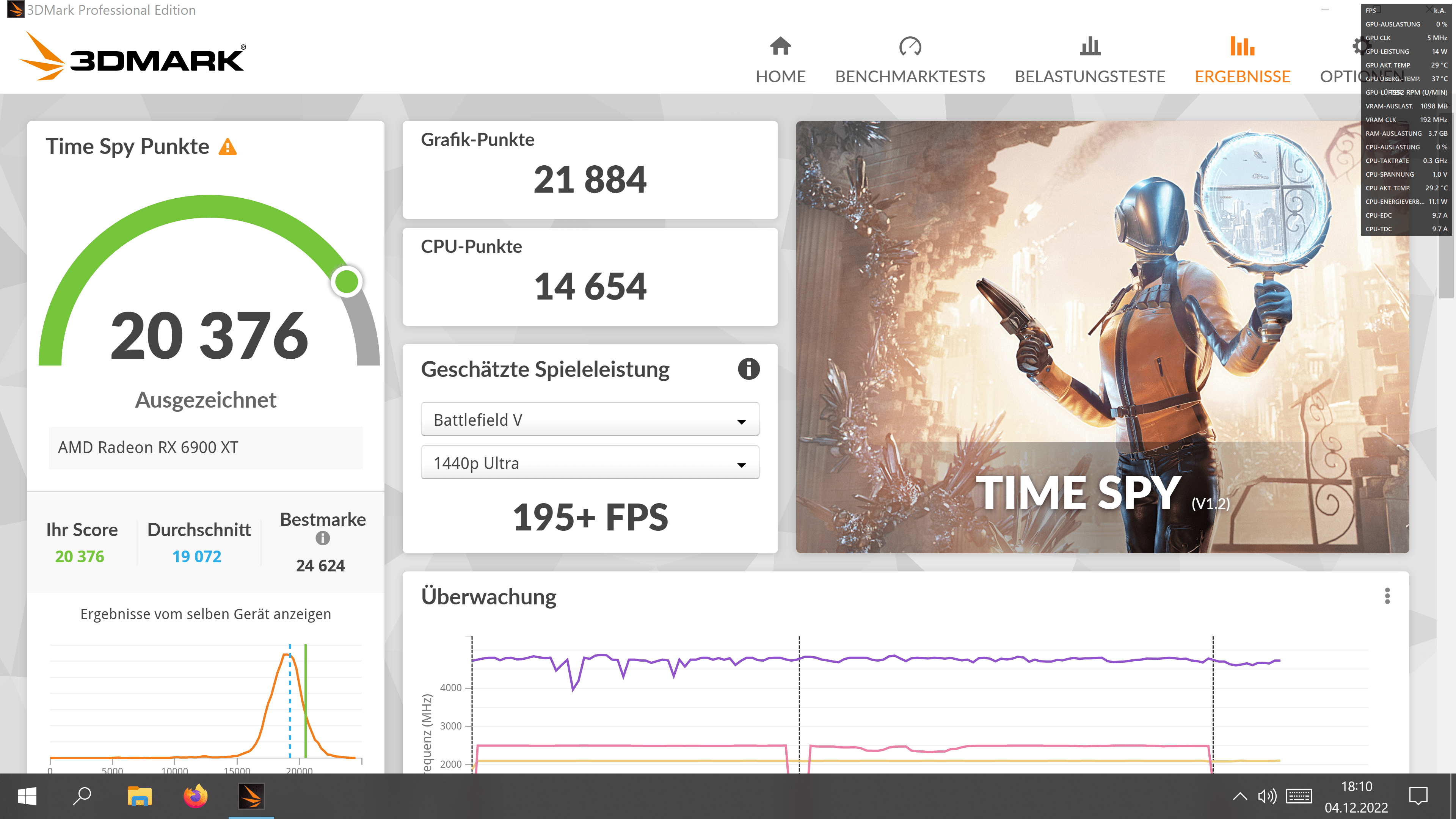Click the Grafik-Punkte value 21 884
Image resolution: width=1456 pixels, height=819 pixels.
click(x=590, y=180)
